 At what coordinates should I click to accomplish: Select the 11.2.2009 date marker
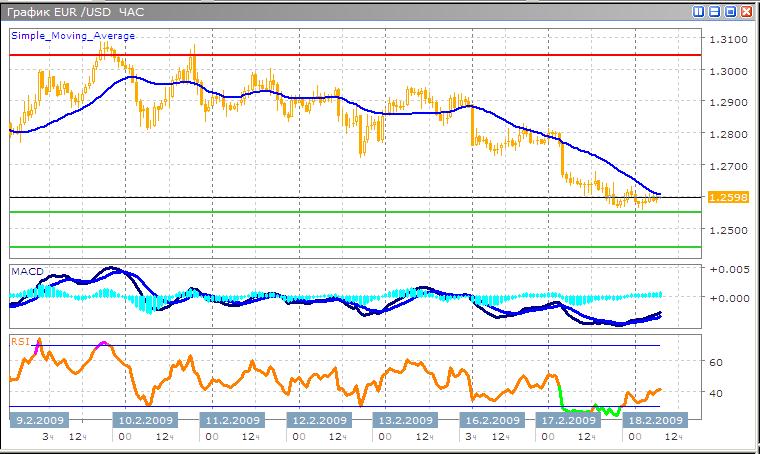tap(230, 420)
